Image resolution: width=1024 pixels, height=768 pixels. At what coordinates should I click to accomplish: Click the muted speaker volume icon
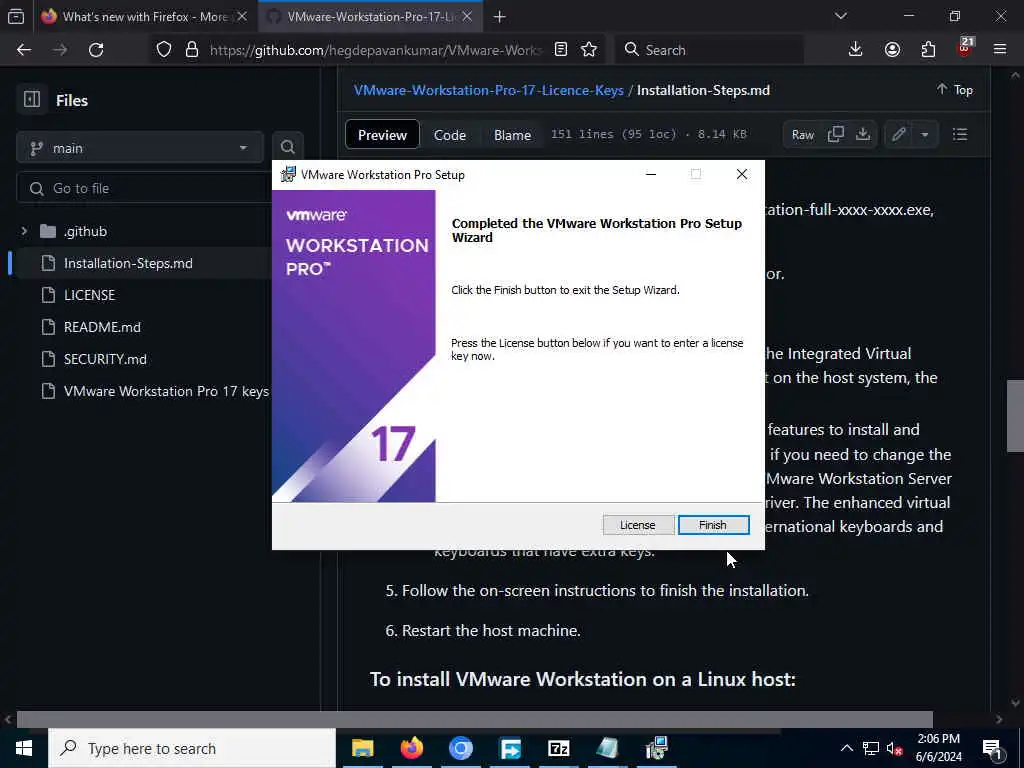click(894, 748)
